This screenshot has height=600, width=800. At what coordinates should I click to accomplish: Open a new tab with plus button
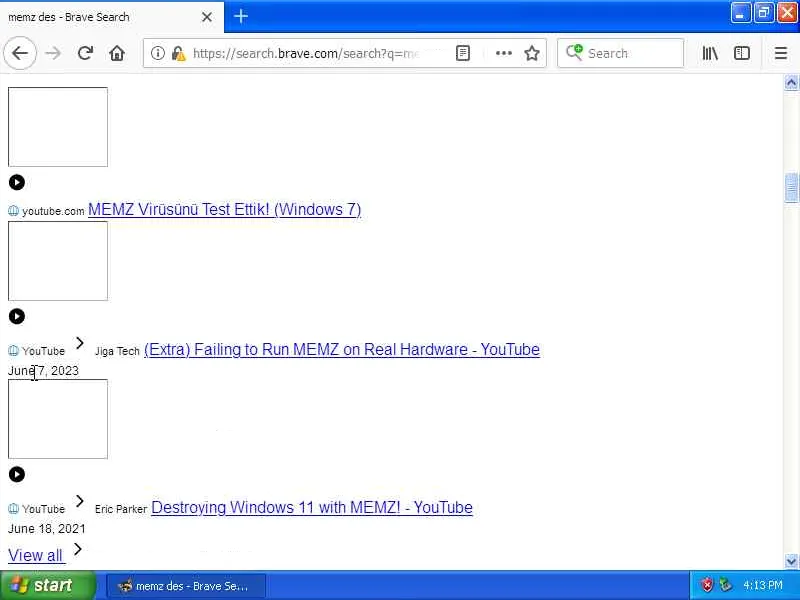241,16
